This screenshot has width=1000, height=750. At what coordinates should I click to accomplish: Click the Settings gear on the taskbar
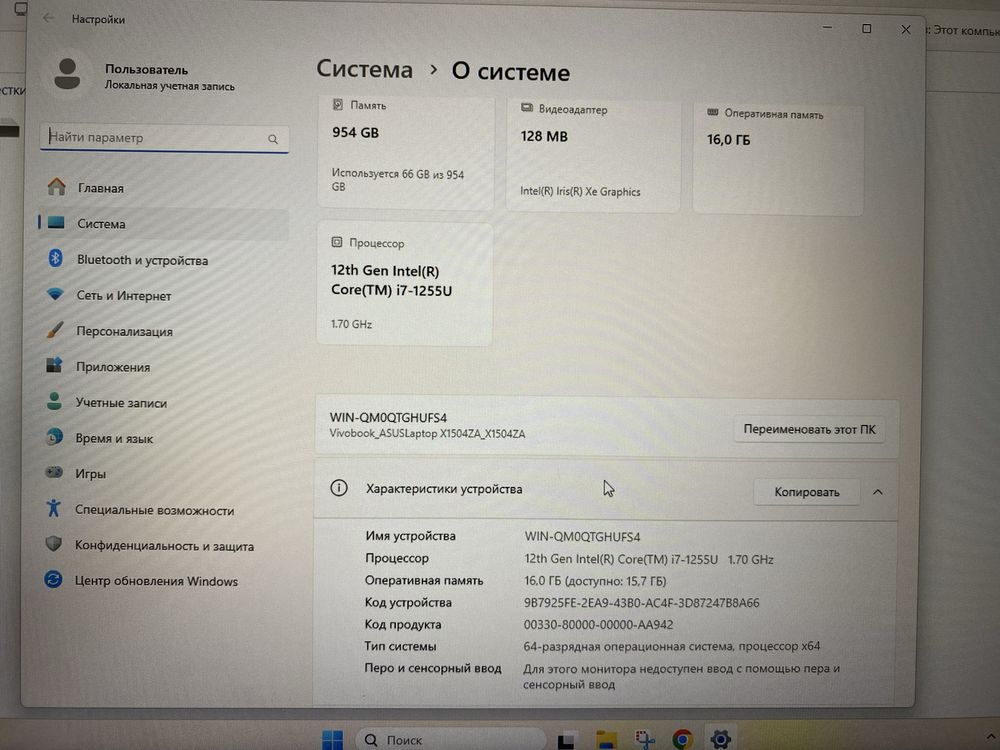point(721,740)
